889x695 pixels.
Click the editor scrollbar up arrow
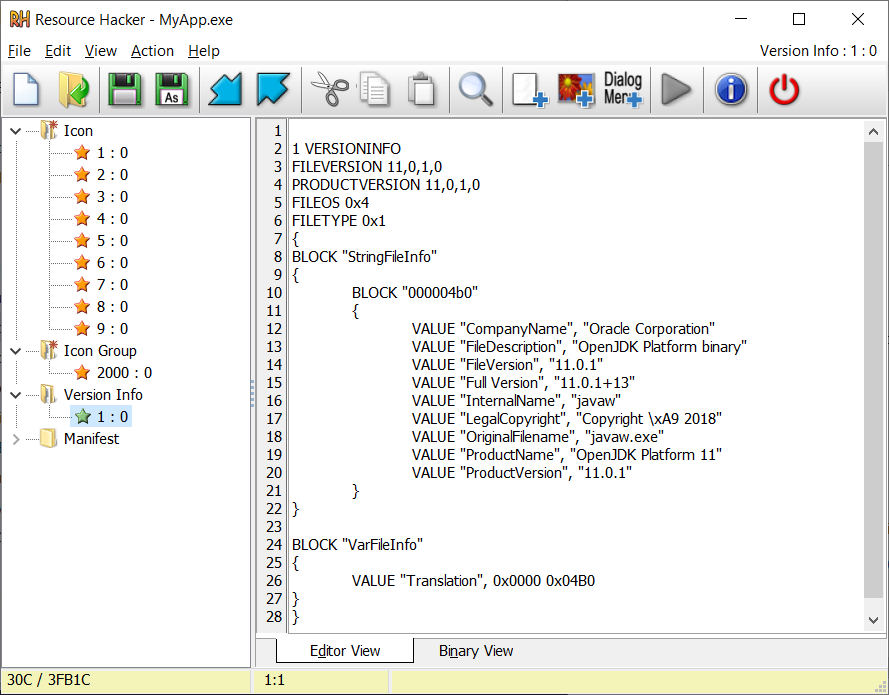pos(873,132)
